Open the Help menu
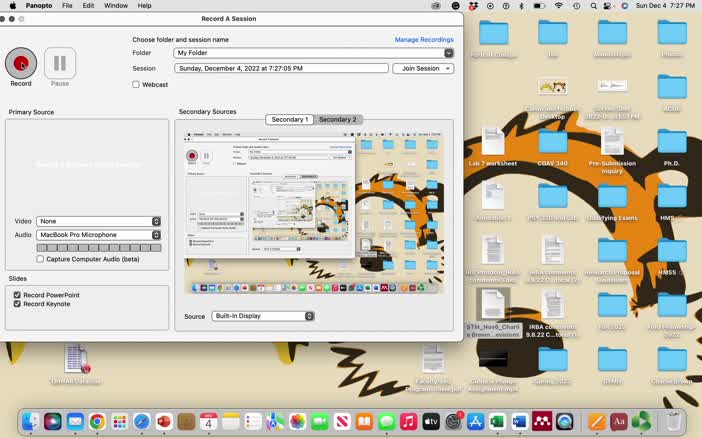Viewport: 702px width, 438px height. point(144,6)
